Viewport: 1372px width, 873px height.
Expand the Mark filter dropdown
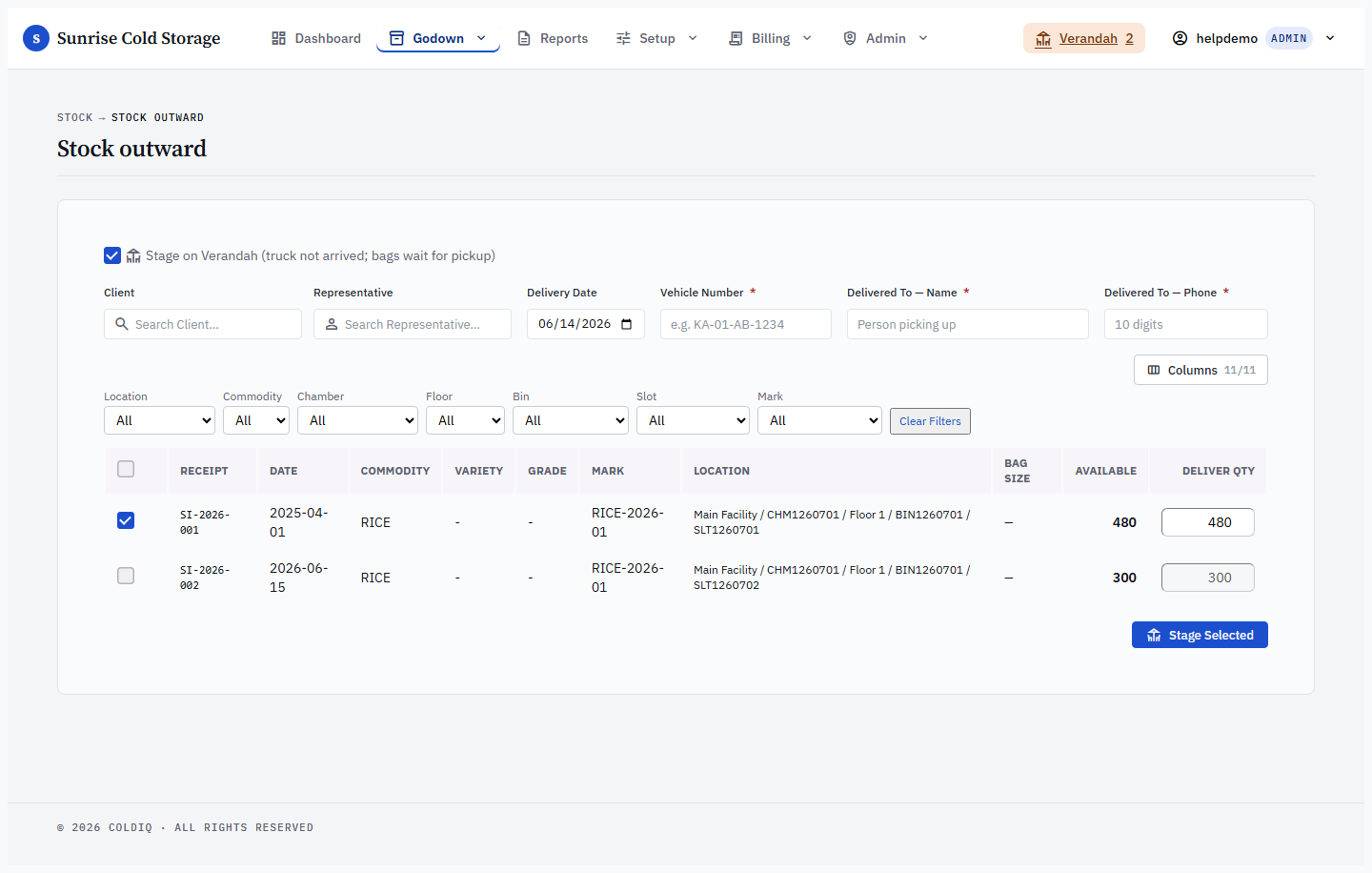tap(819, 420)
